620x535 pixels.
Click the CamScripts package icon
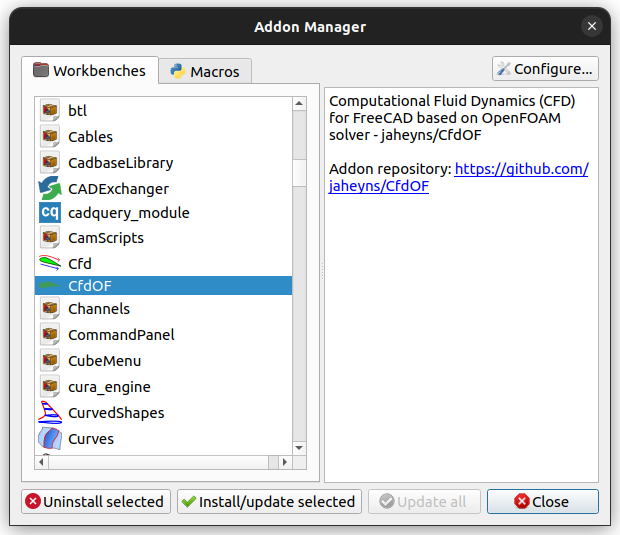[49, 238]
